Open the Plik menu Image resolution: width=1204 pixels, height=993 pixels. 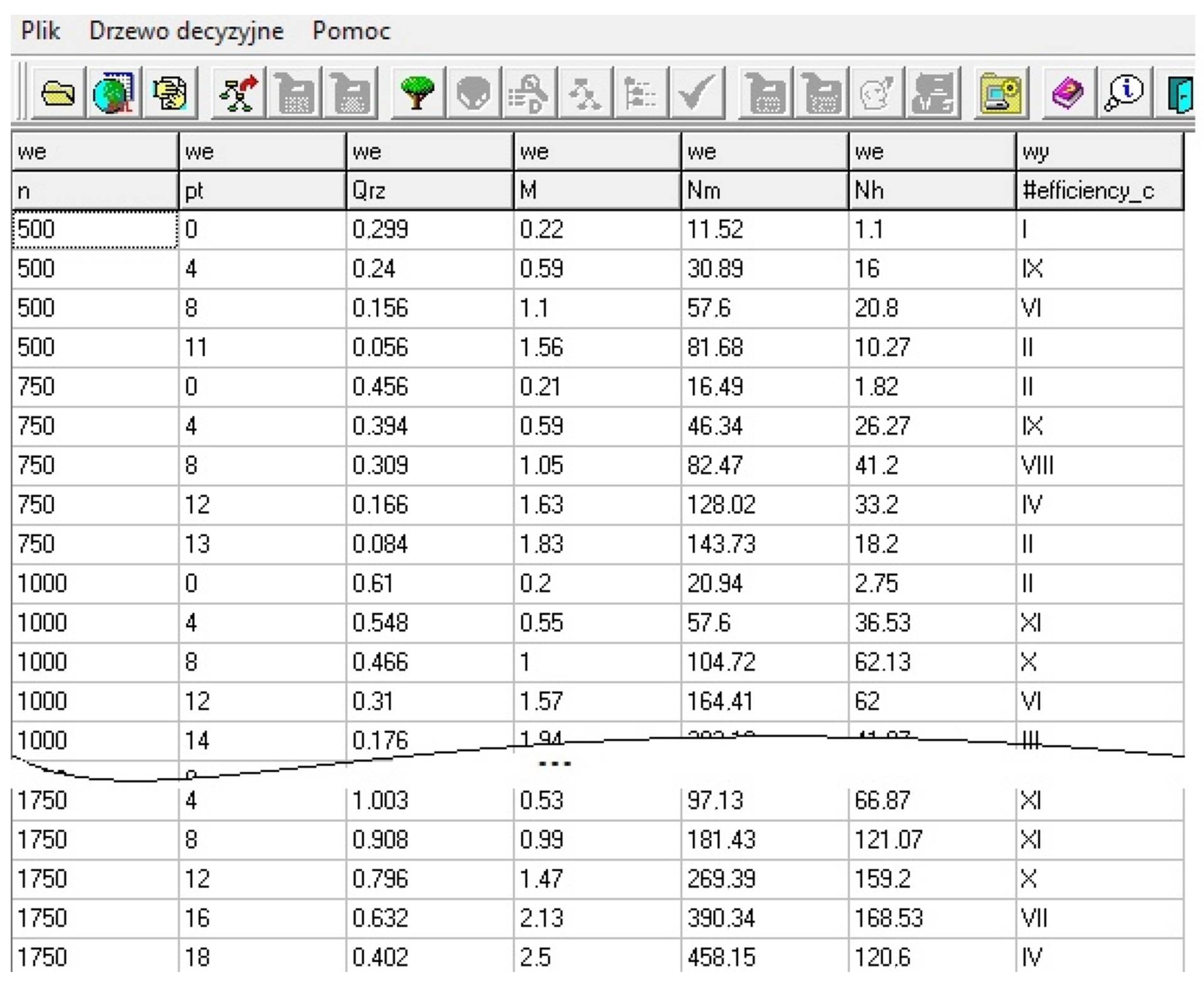(x=40, y=31)
